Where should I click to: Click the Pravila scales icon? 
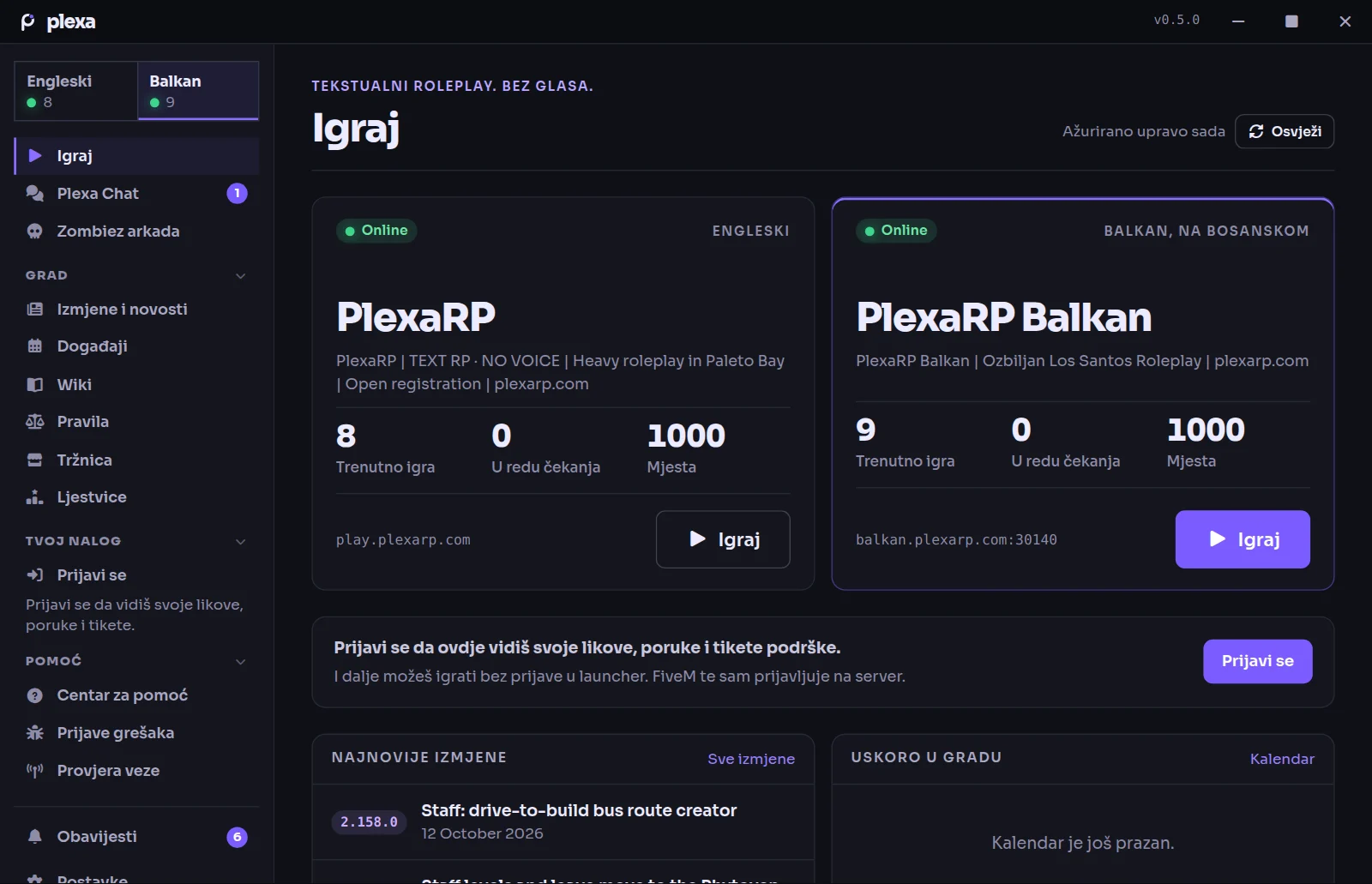pyautogui.click(x=35, y=422)
